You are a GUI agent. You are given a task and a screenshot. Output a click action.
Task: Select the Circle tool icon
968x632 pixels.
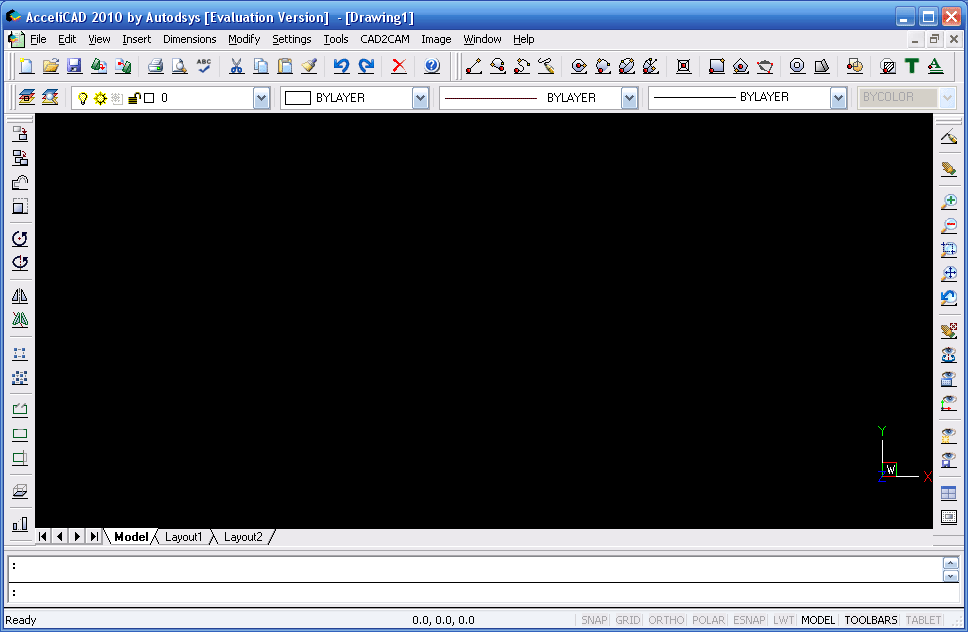click(x=578, y=65)
